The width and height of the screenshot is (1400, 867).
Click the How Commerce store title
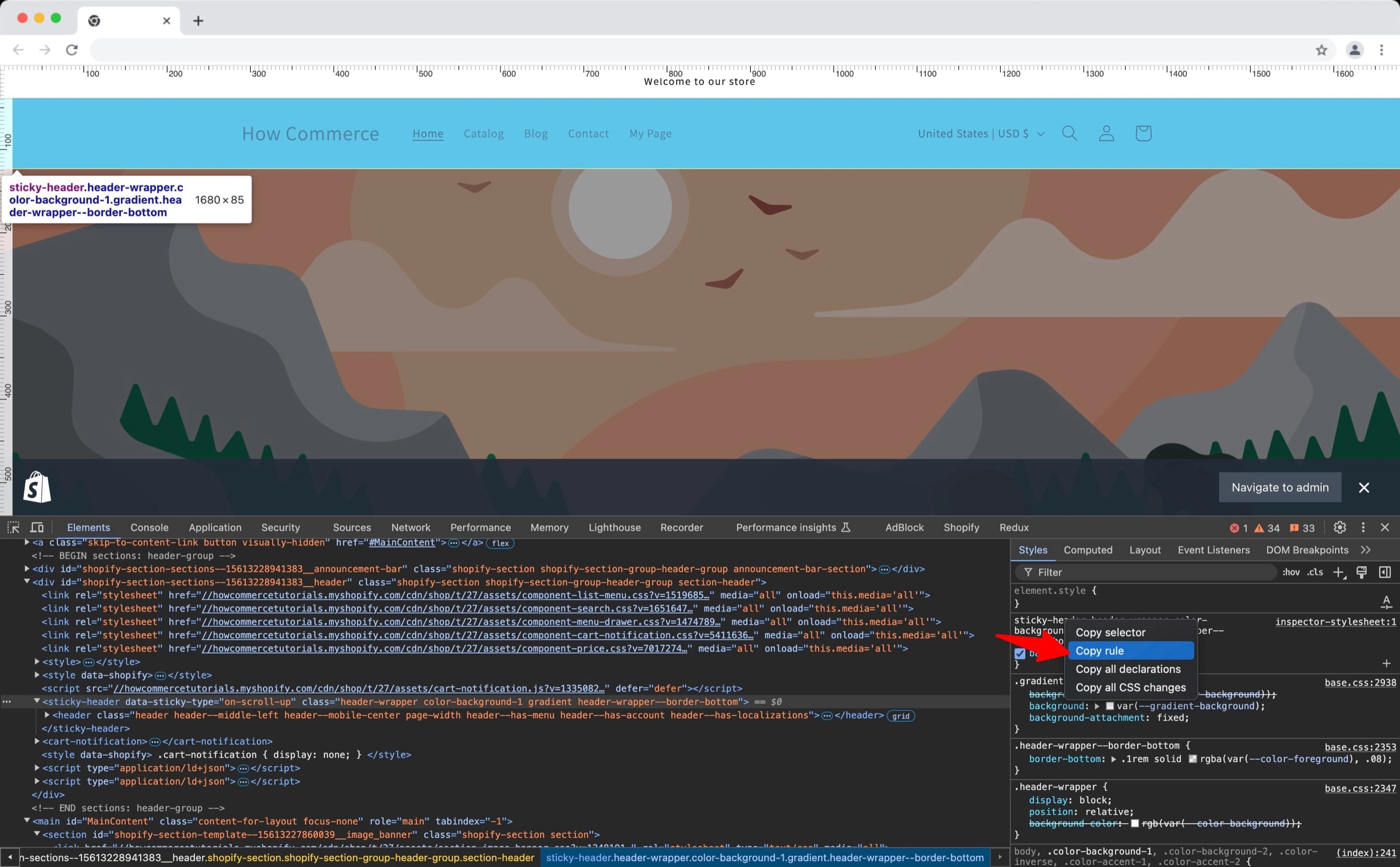(310, 133)
